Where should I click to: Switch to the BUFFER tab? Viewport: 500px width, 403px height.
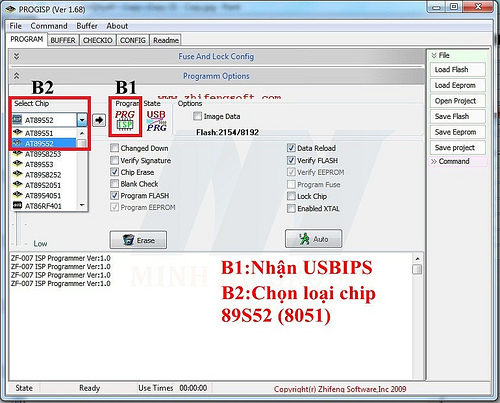[63, 40]
